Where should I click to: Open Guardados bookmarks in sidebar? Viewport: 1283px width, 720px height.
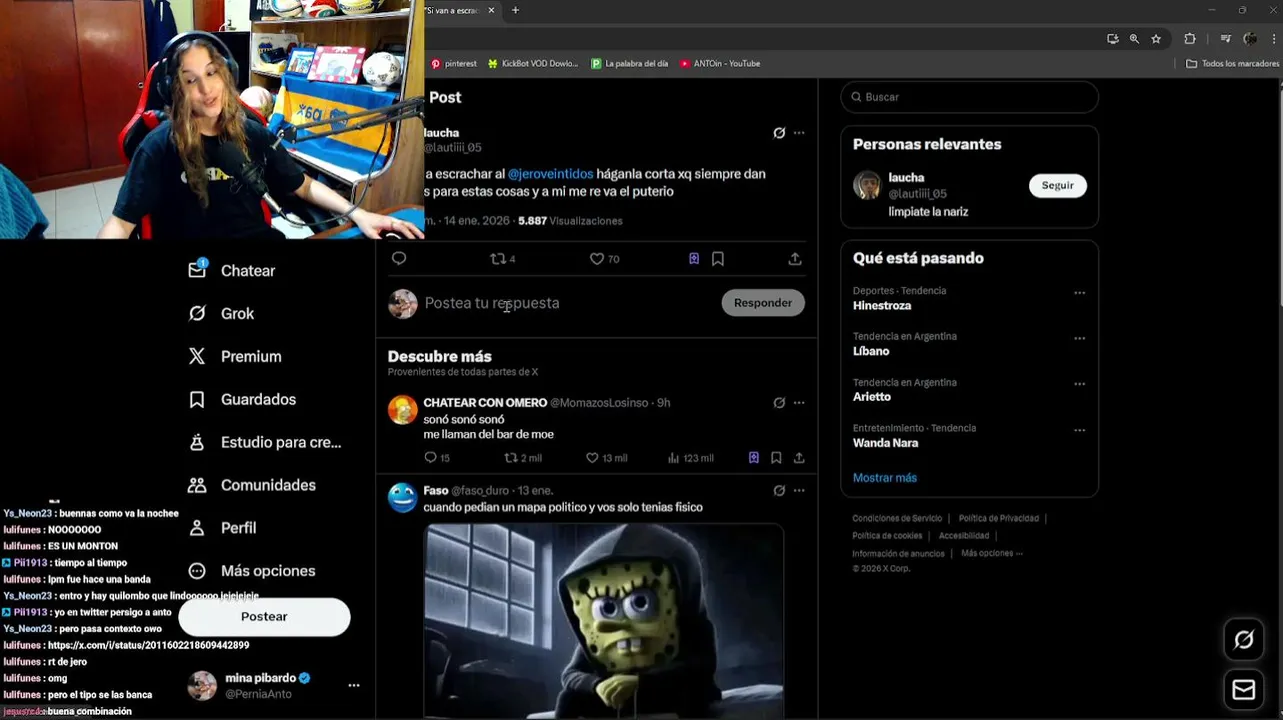click(x=242, y=400)
